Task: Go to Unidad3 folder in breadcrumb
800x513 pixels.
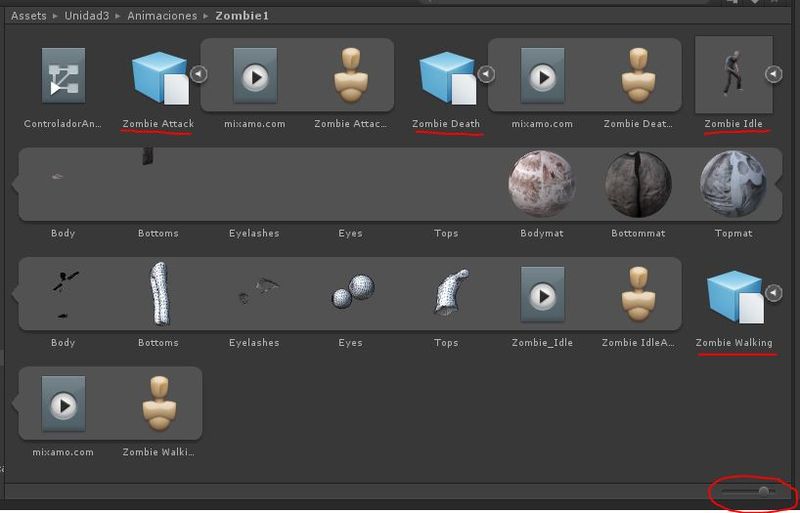Action: coord(87,16)
